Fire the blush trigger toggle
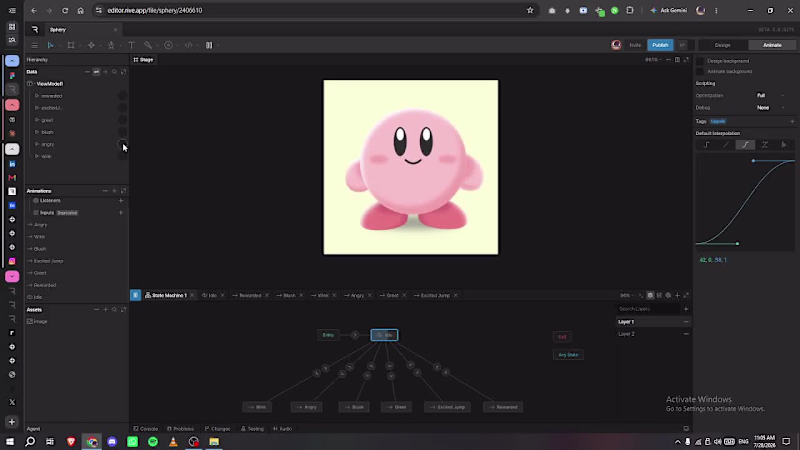Image resolution: width=800 pixels, height=450 pixels. click(122, 132)
